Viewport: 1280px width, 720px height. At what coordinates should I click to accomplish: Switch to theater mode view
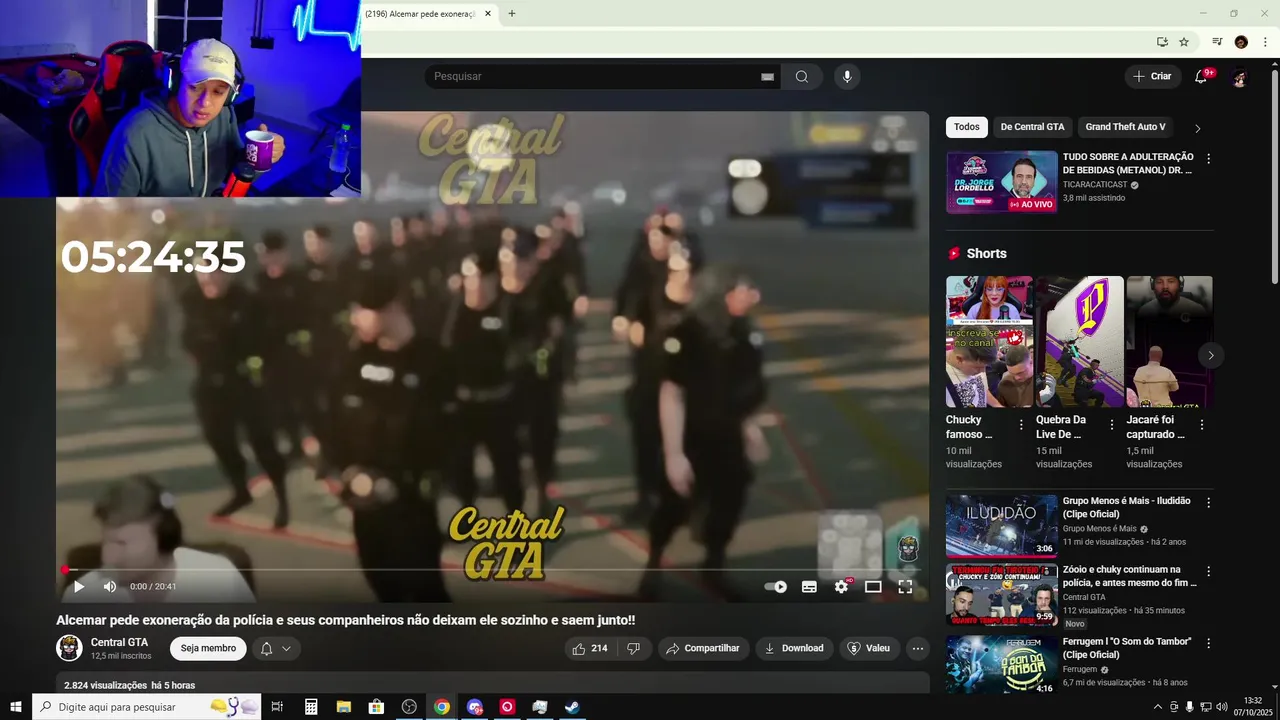[x=873, y=587]
